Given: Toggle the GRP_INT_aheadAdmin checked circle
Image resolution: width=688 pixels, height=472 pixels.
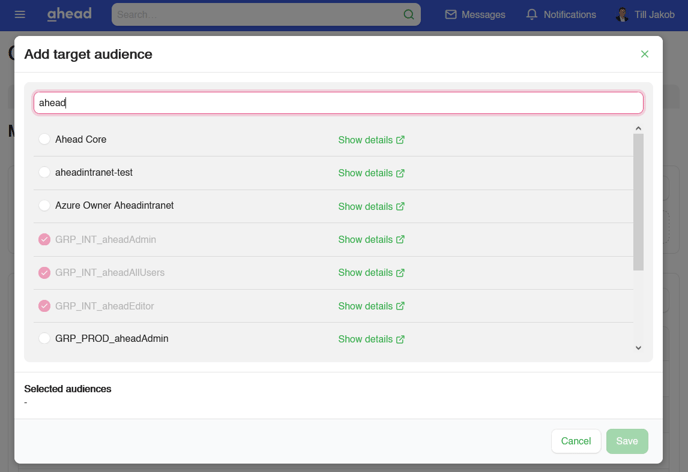Looking at the screenshot, I should (x=44, y=240).
